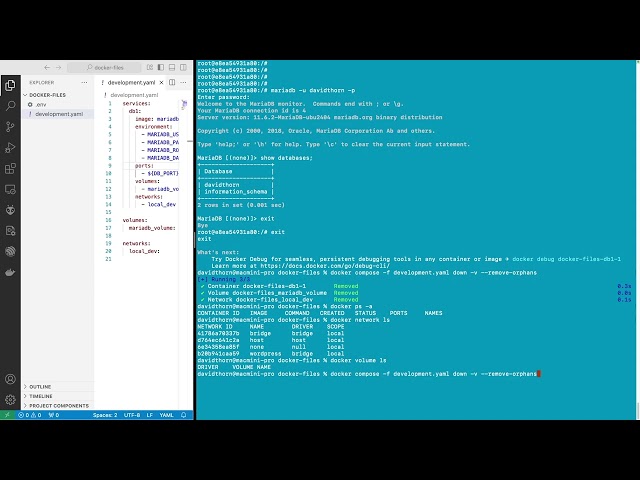The height and width of the screenshot is (480, 640).
Task: Open the Search view in activity bar
Action: [x=10, y=106]
